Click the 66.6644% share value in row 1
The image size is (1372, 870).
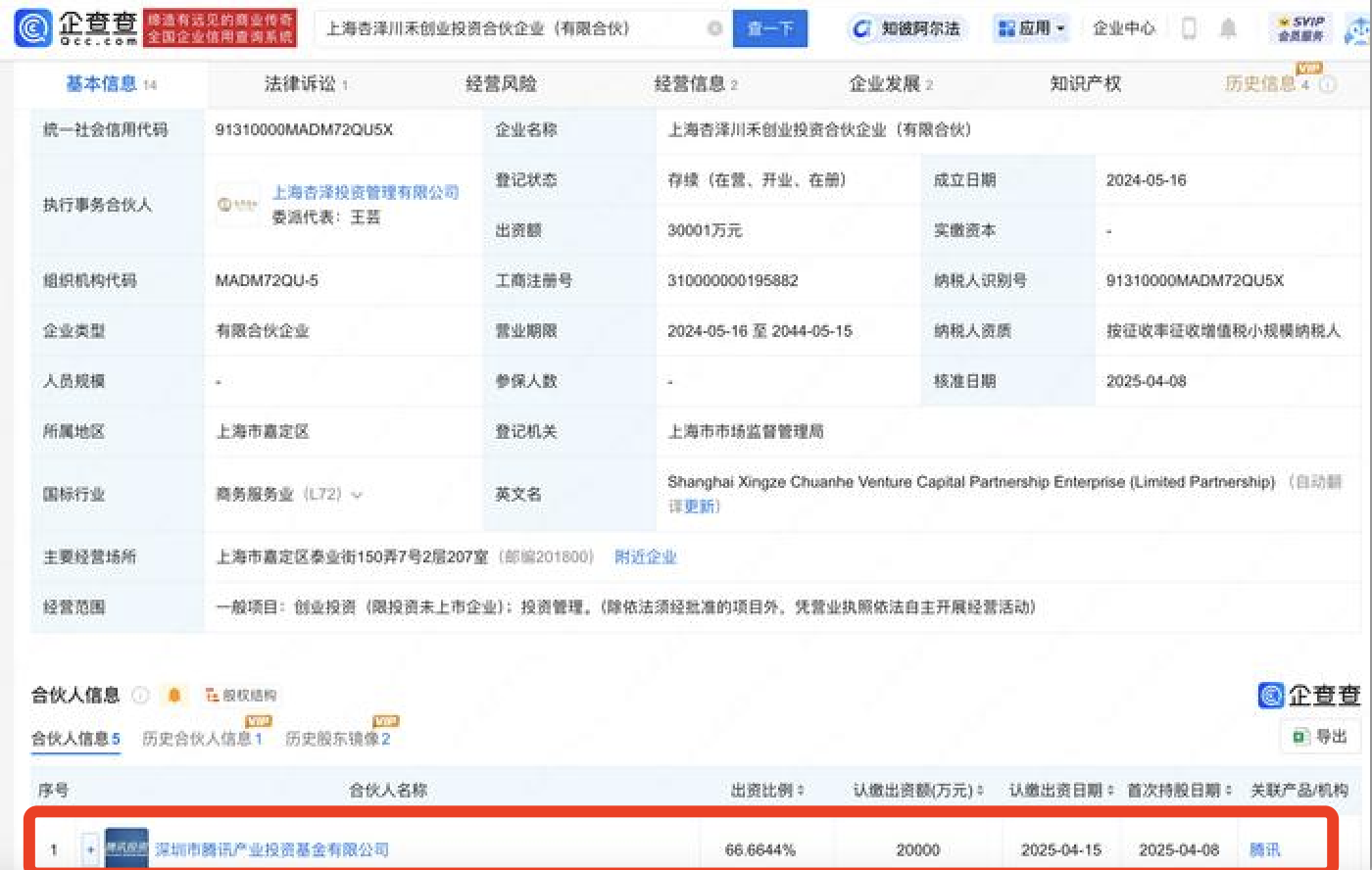[760, 849]
